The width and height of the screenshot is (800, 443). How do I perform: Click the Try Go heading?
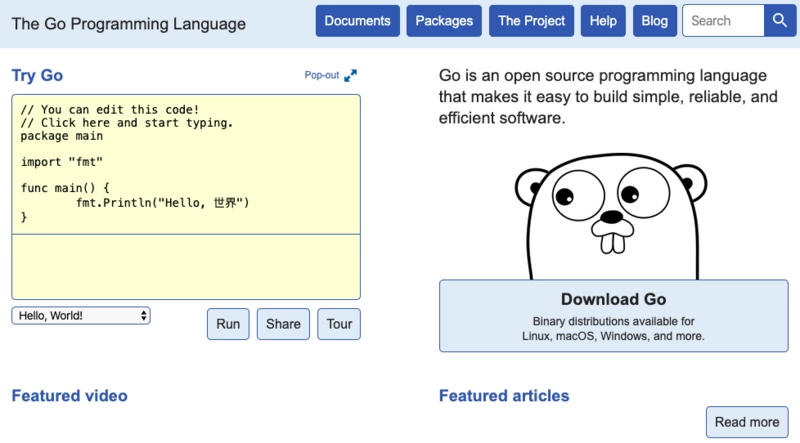tap(37, 76)
